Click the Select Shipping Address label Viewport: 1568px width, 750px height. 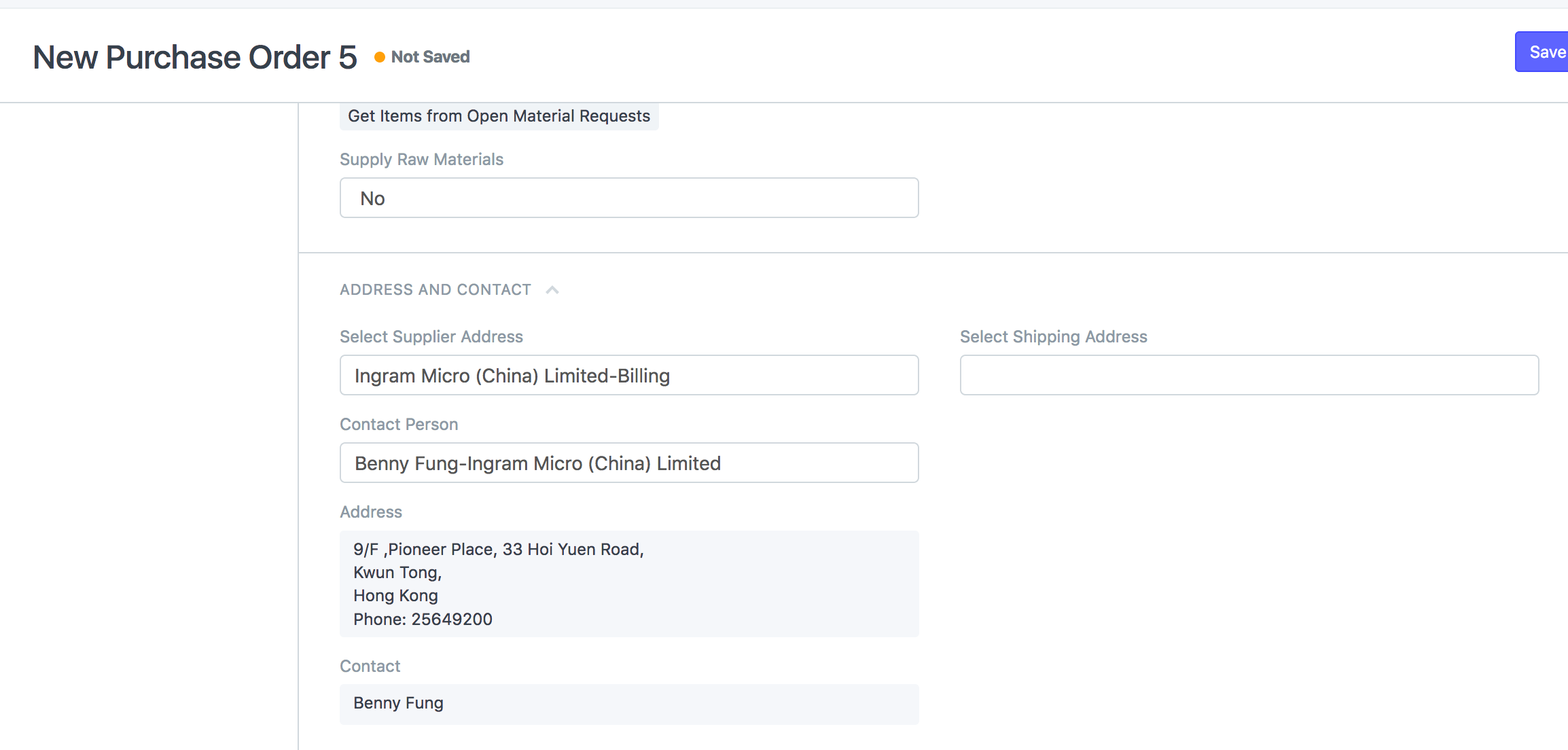click(1052, 336)
